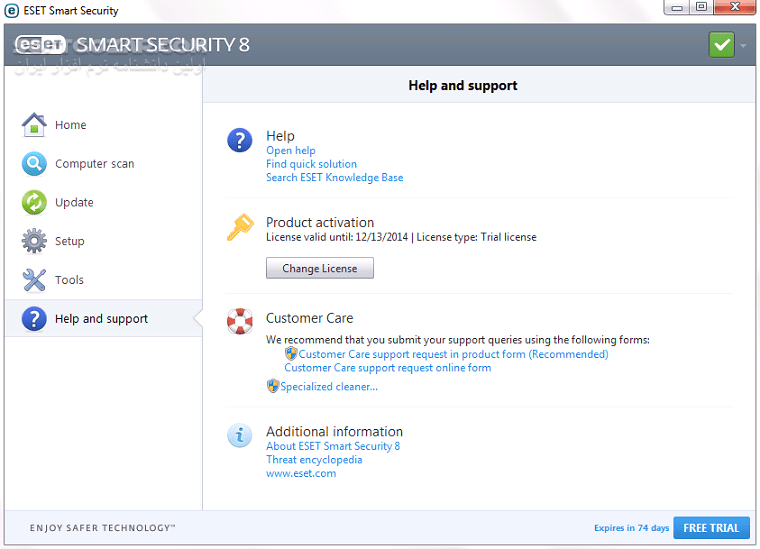Click the license validity date text

click(337, 237)
